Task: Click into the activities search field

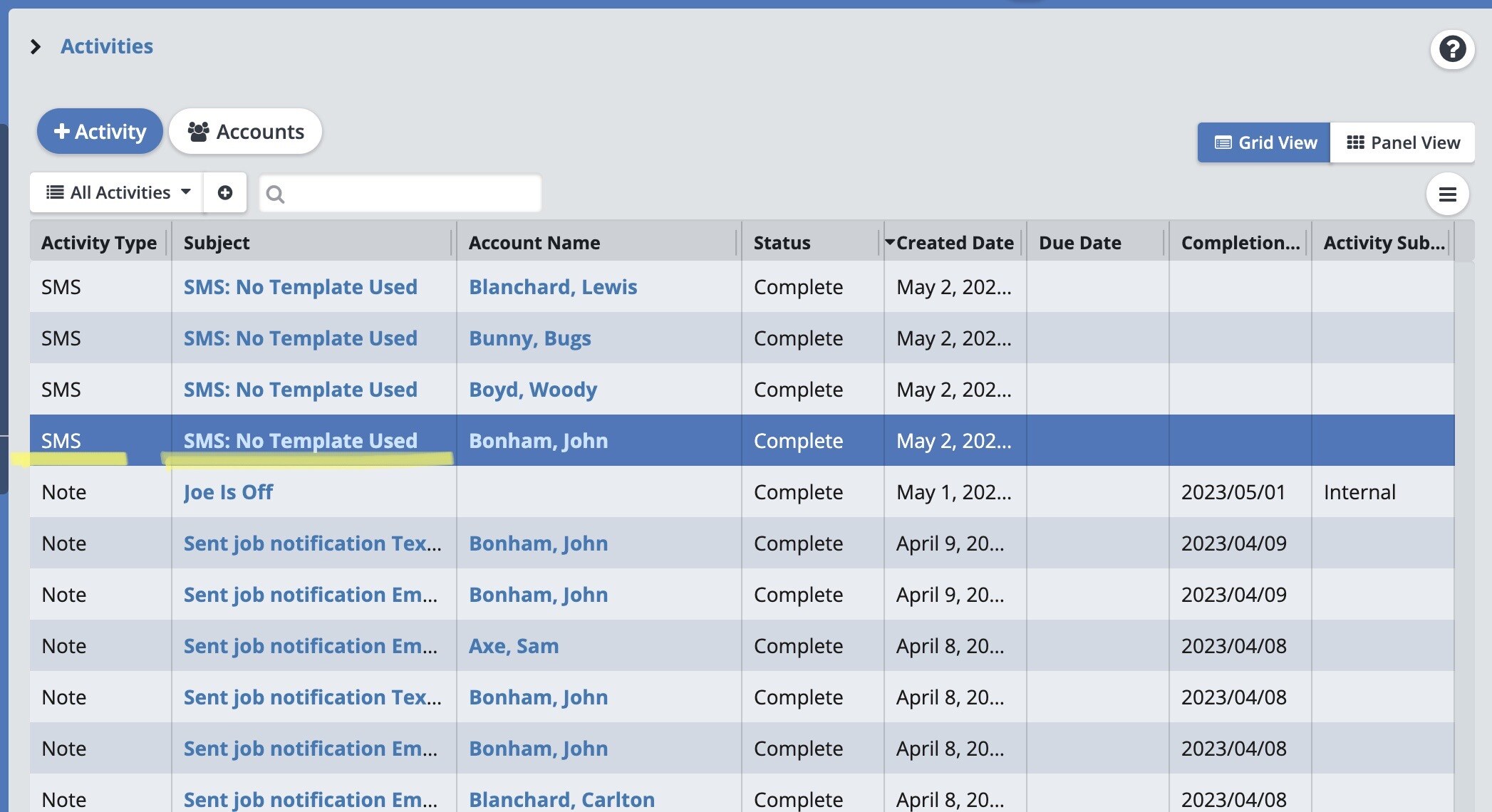Action: pos(412,194)
